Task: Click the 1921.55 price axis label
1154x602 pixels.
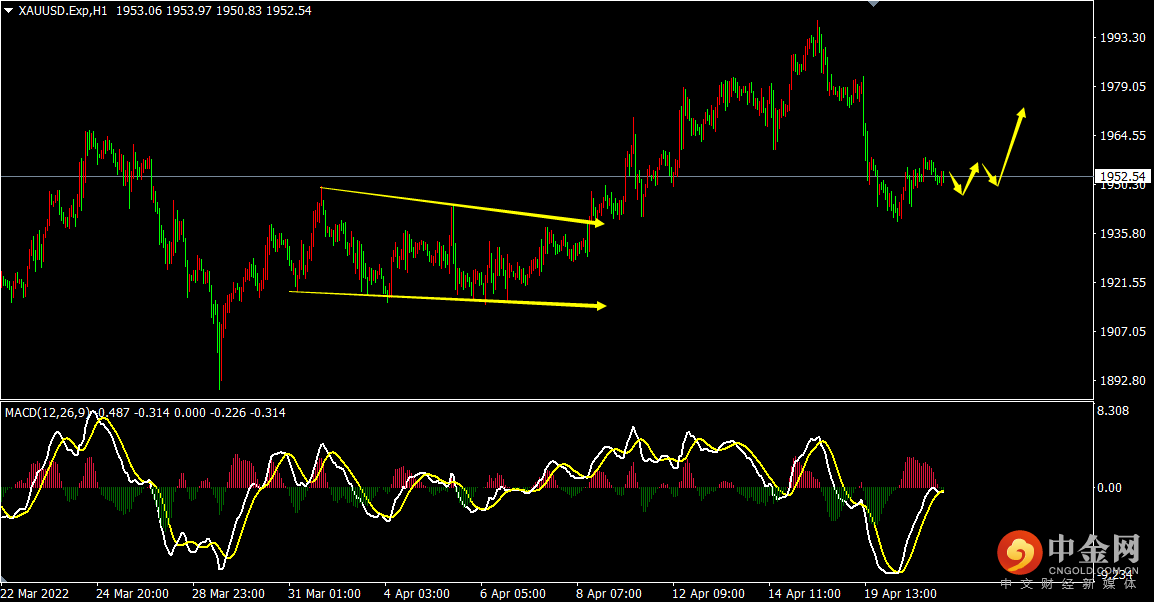Action: (x=1122, y=283)
